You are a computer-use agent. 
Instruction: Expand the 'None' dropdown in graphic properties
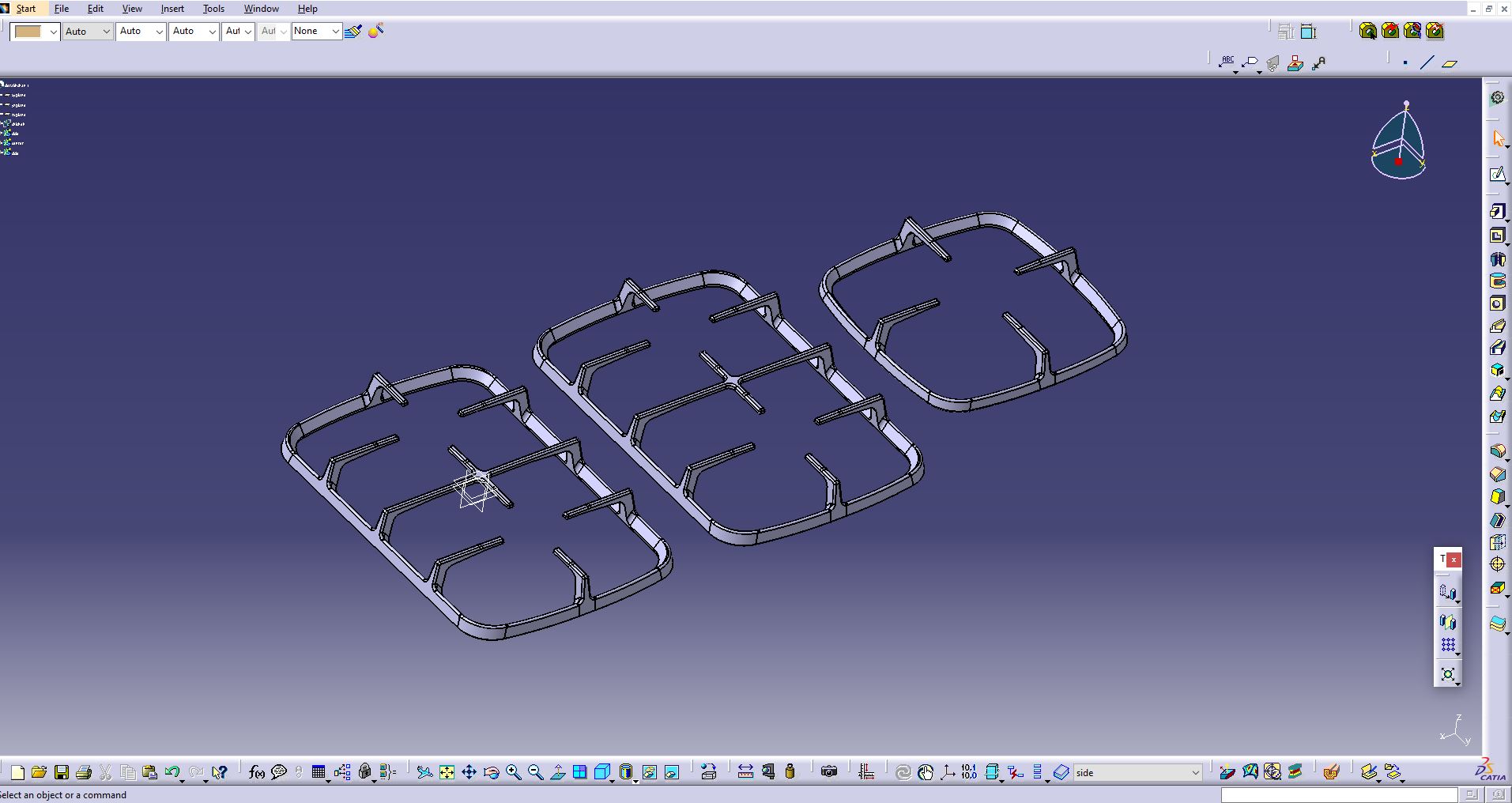[x=335, y=32]
